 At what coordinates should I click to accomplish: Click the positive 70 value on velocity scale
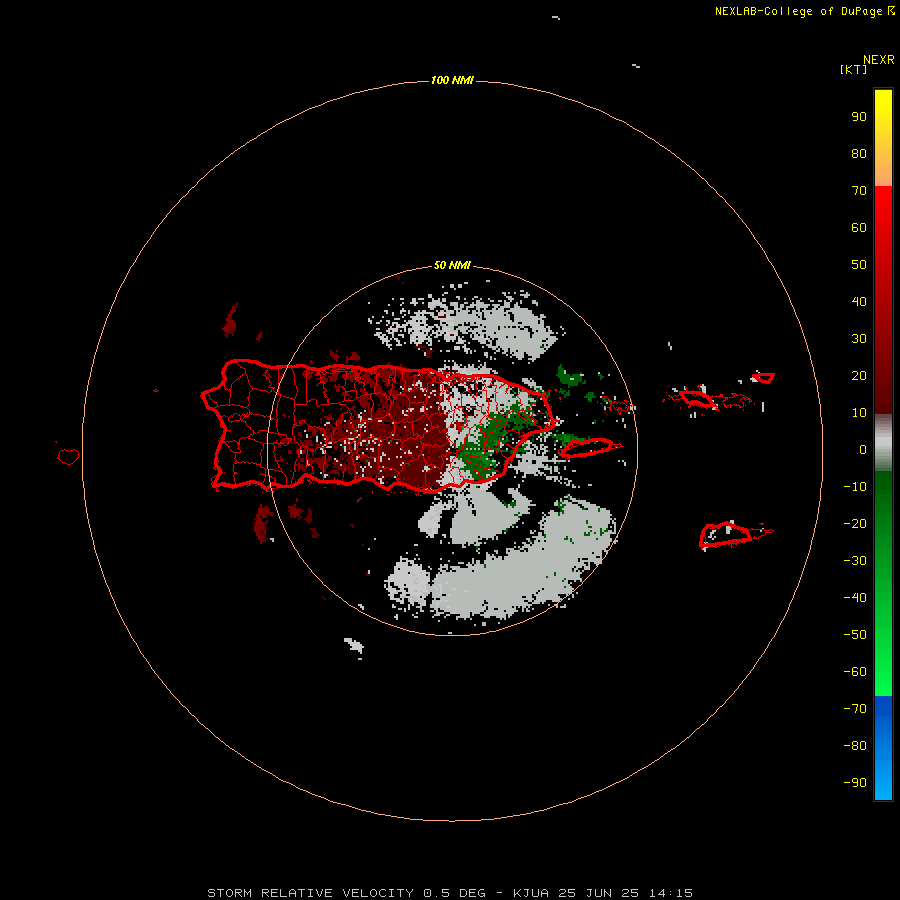tap(859, 191)
